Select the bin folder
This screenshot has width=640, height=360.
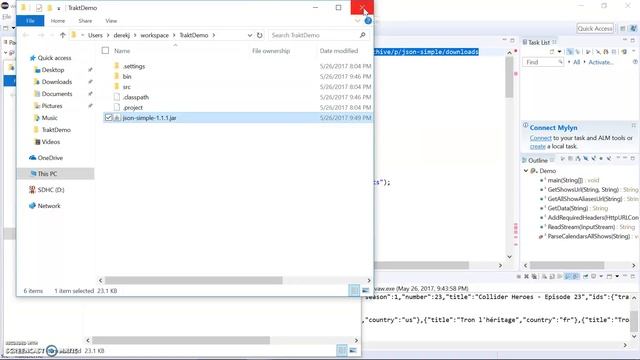pos(127,76)
